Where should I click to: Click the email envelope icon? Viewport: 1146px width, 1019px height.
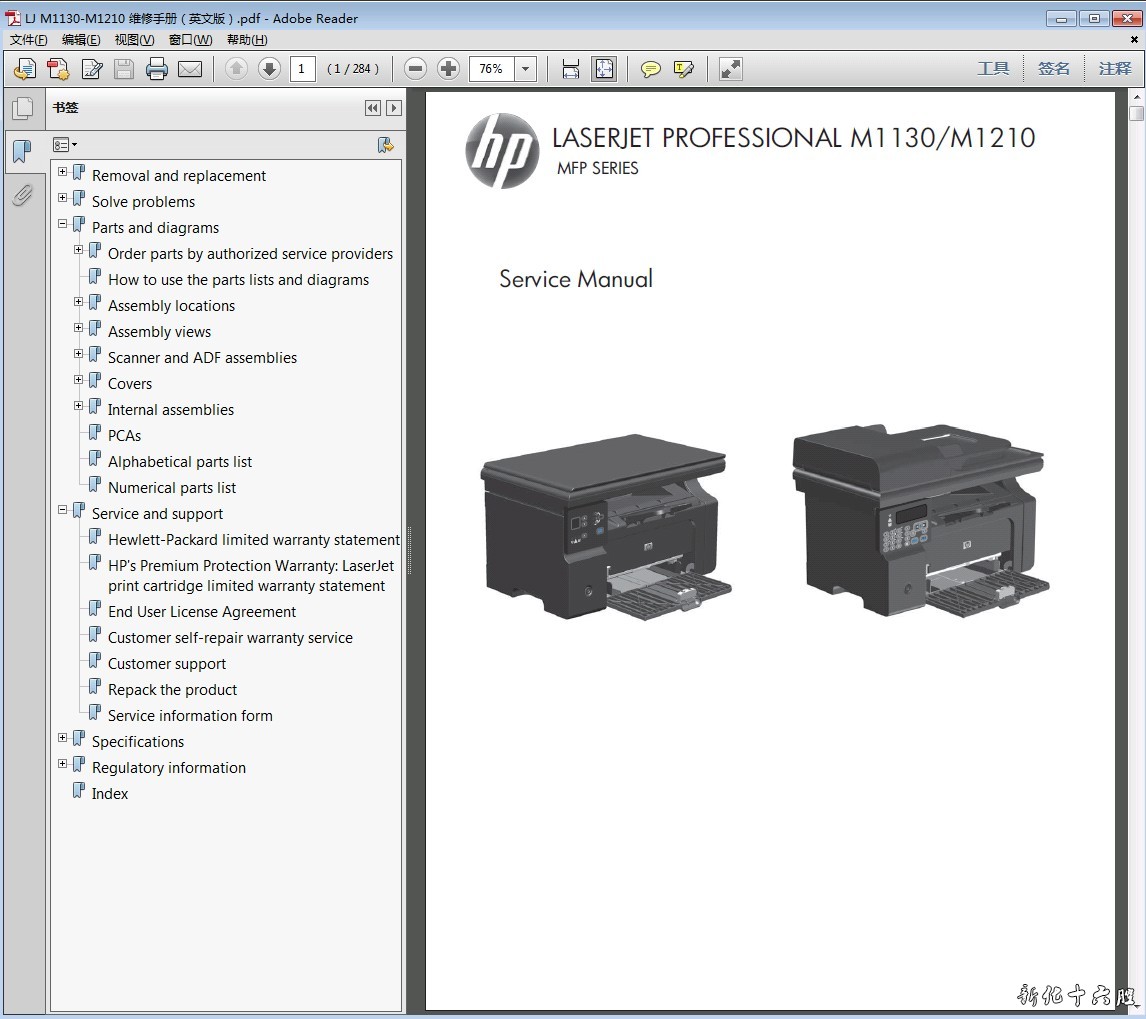click(190, 69)
